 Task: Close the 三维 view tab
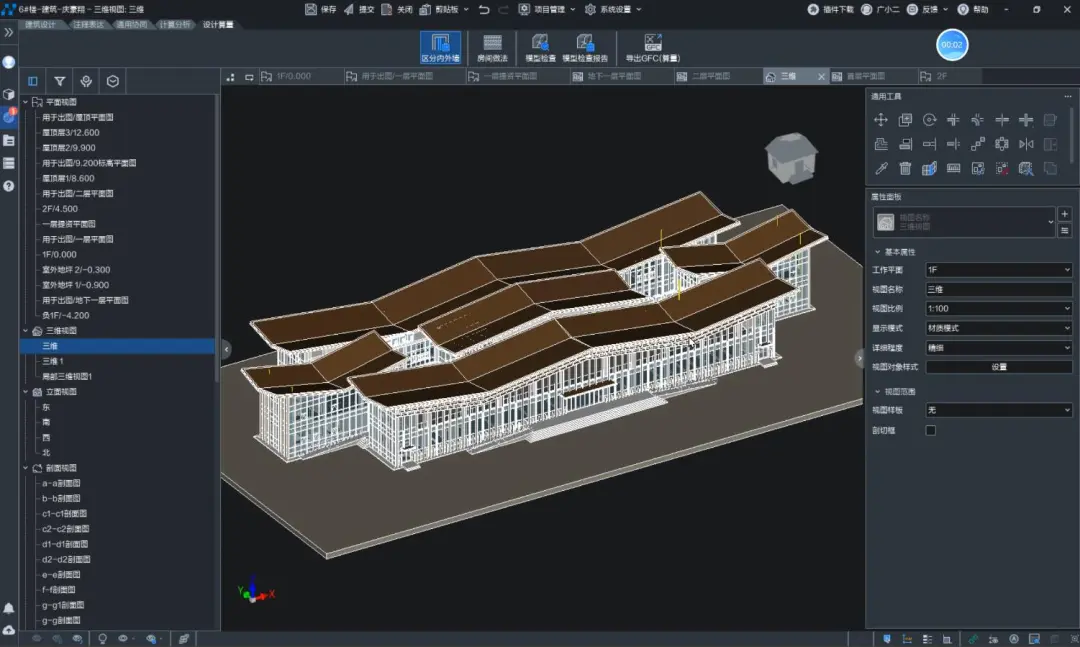(821, 76)
